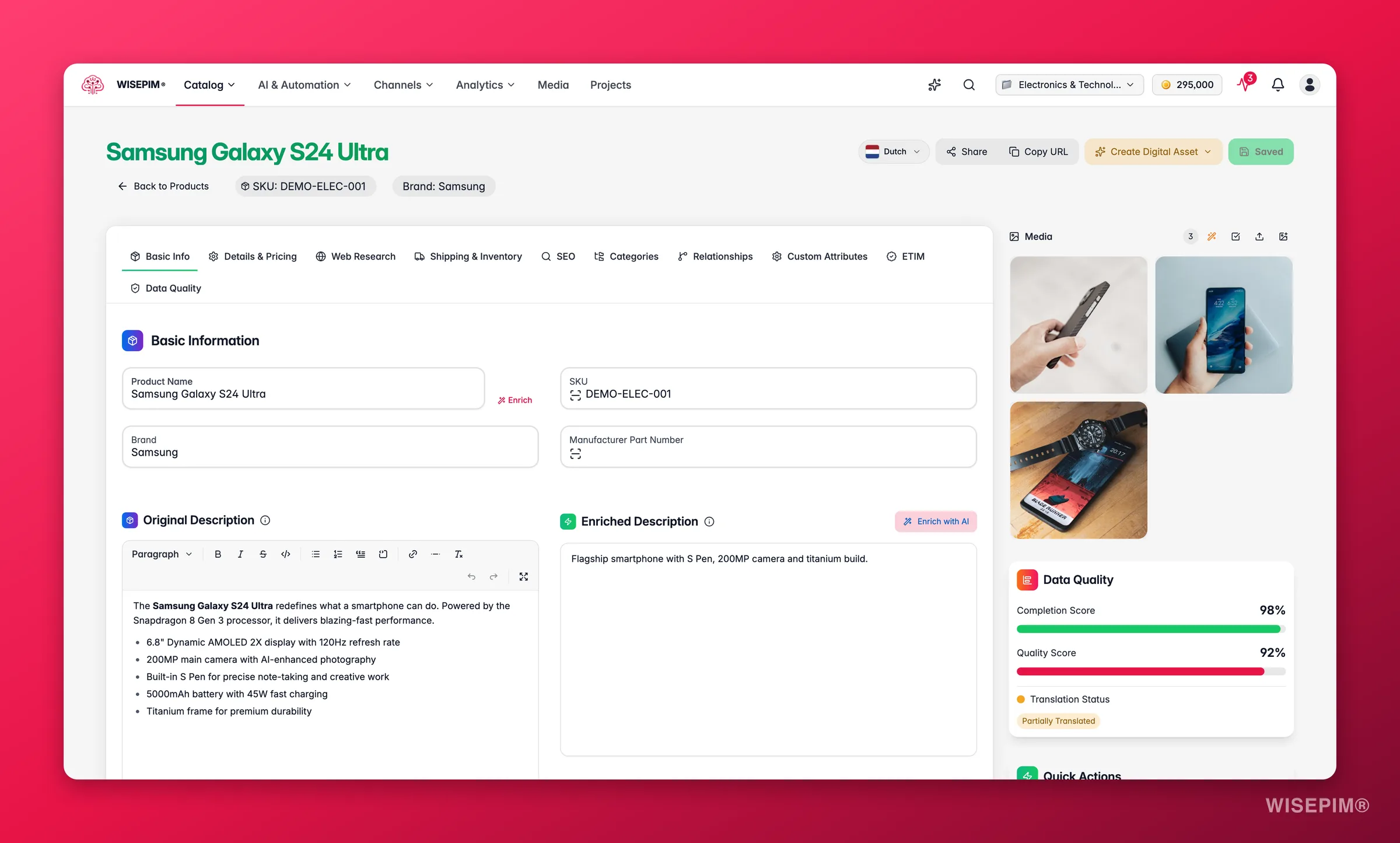Open the Data Quality tab

pyautogui.click(x=166, y=288)
